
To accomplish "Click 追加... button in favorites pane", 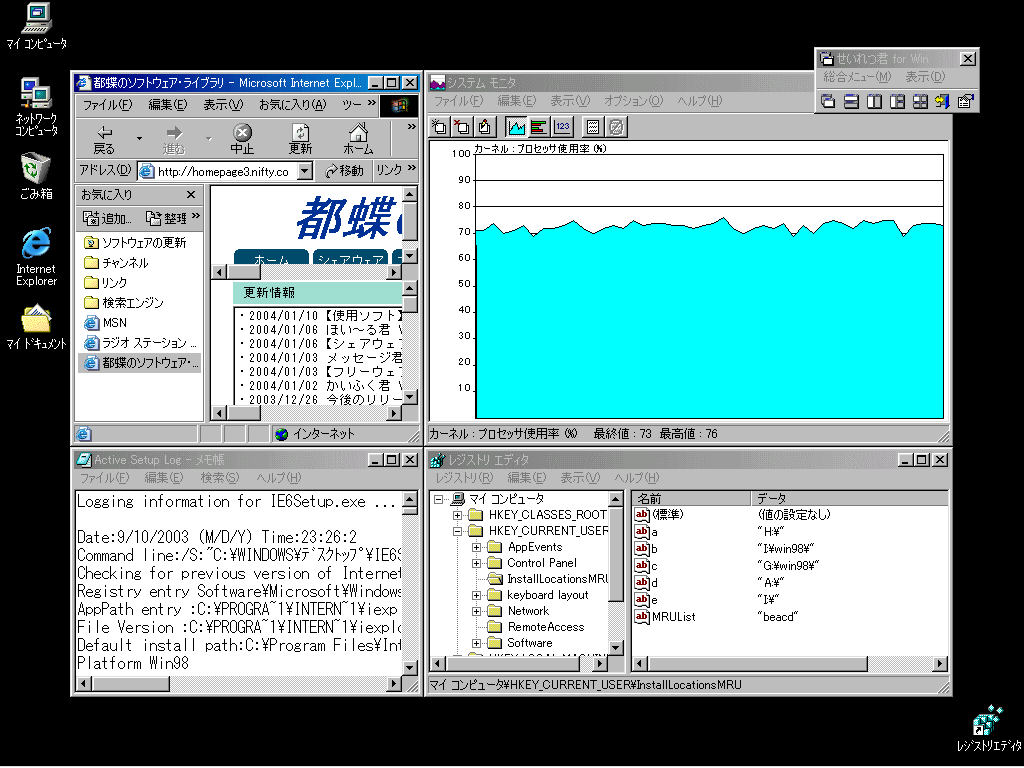I will [x=107, y=218].
